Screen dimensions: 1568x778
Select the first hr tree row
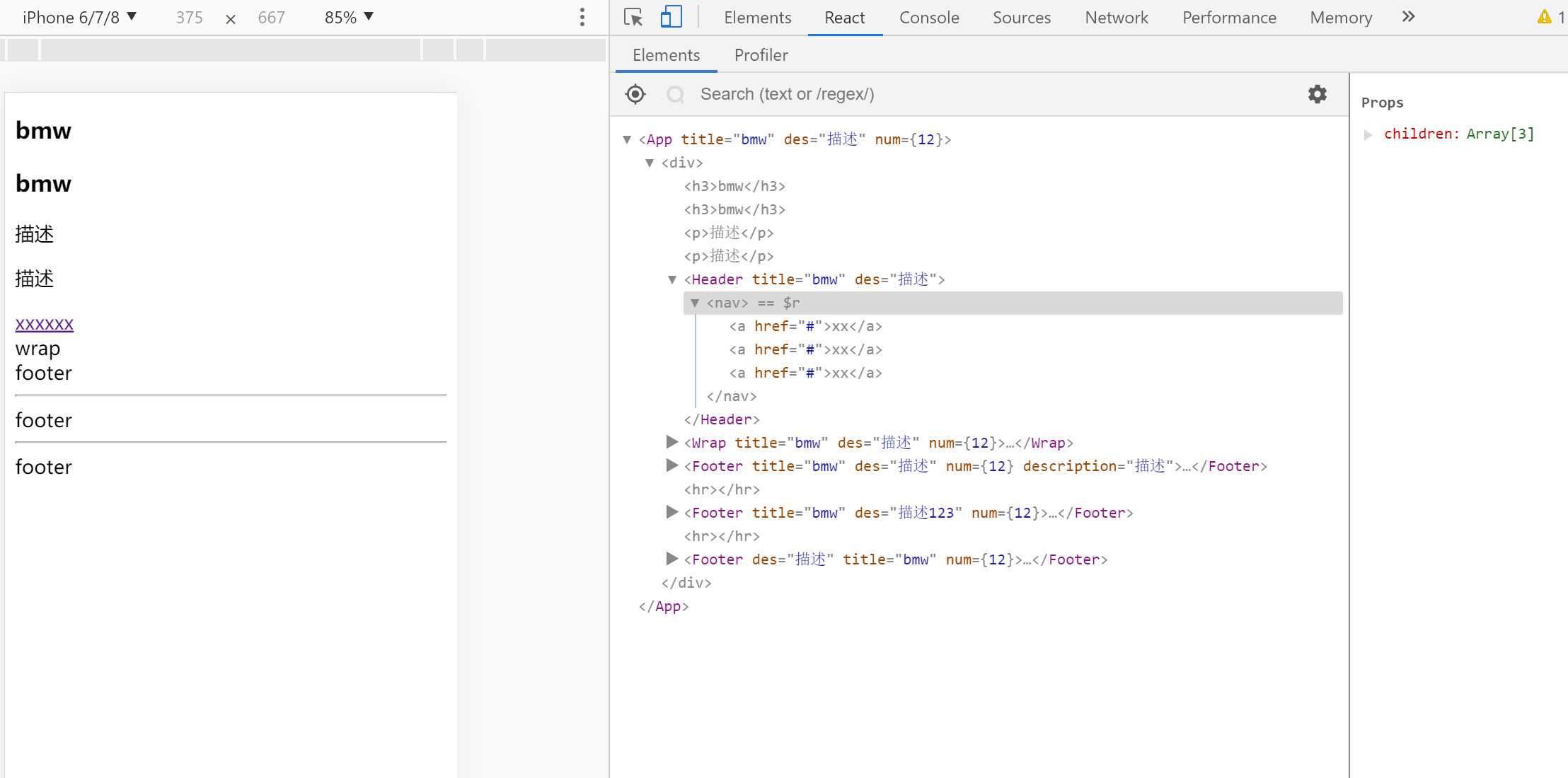[x=722, y=489]
